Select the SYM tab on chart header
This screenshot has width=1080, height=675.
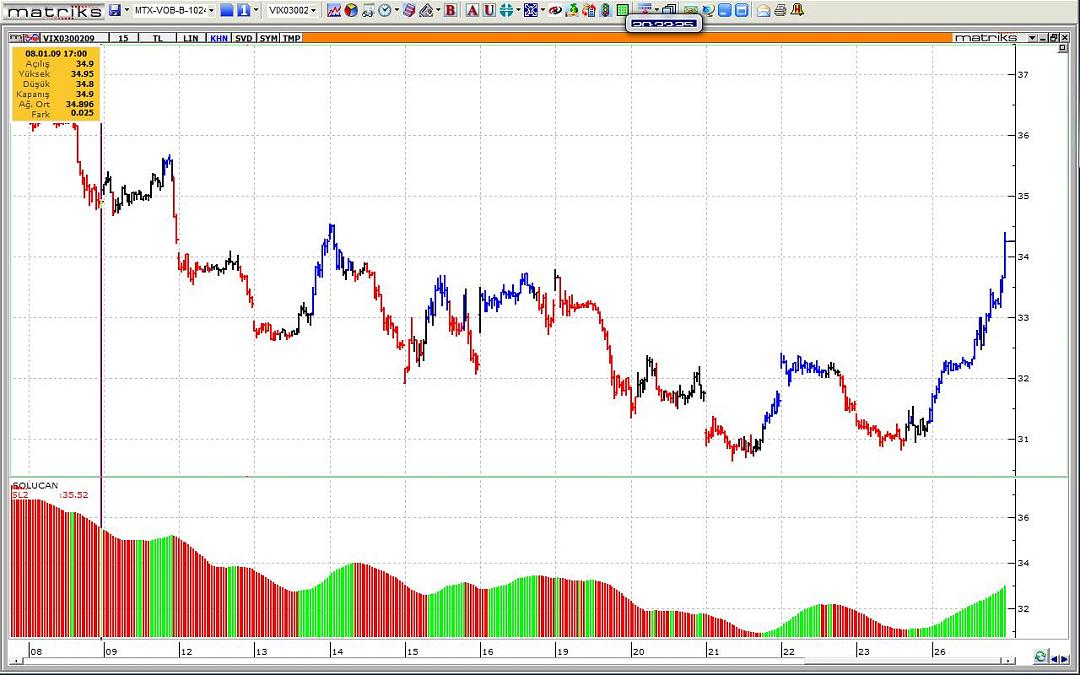point(268,38)
